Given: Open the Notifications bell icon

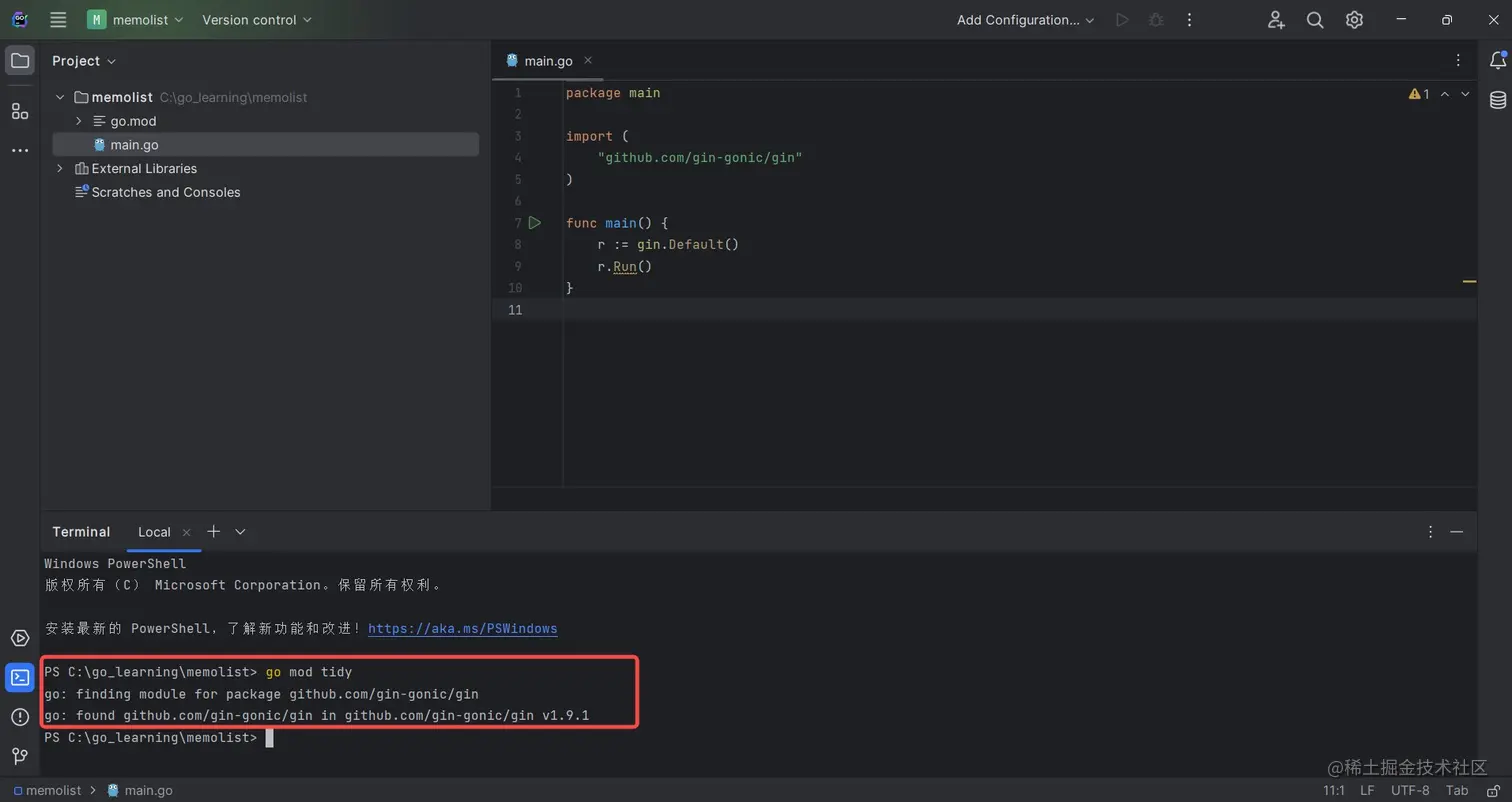Looking at the screenshot, I should [x=1497, y=61].
